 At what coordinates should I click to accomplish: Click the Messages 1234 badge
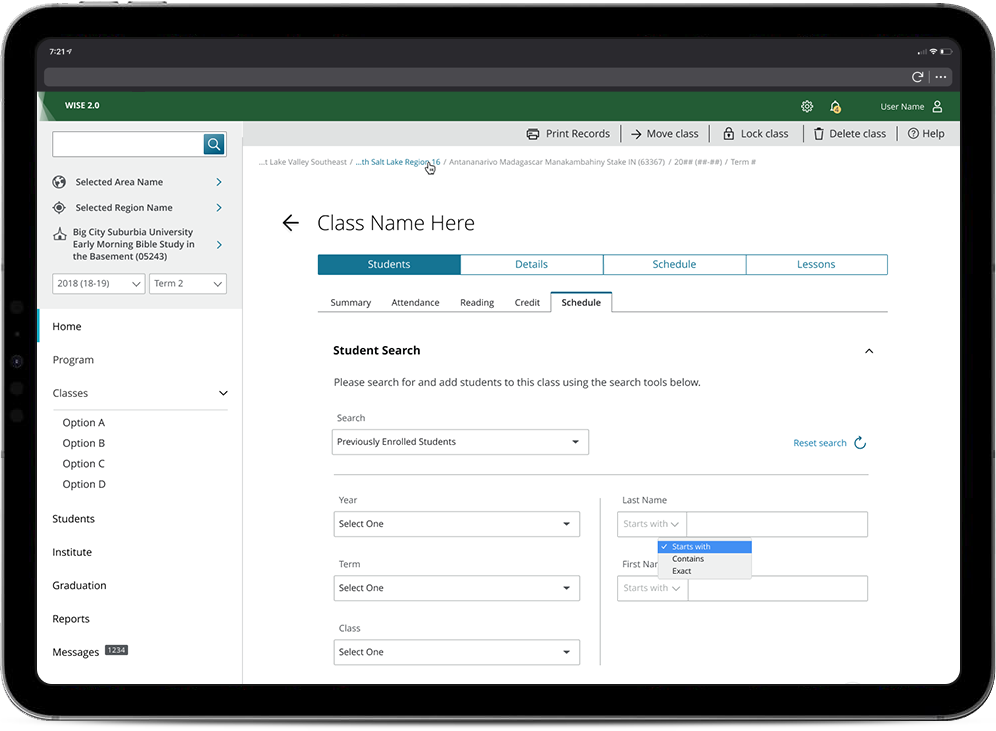[x=116, y=650]
